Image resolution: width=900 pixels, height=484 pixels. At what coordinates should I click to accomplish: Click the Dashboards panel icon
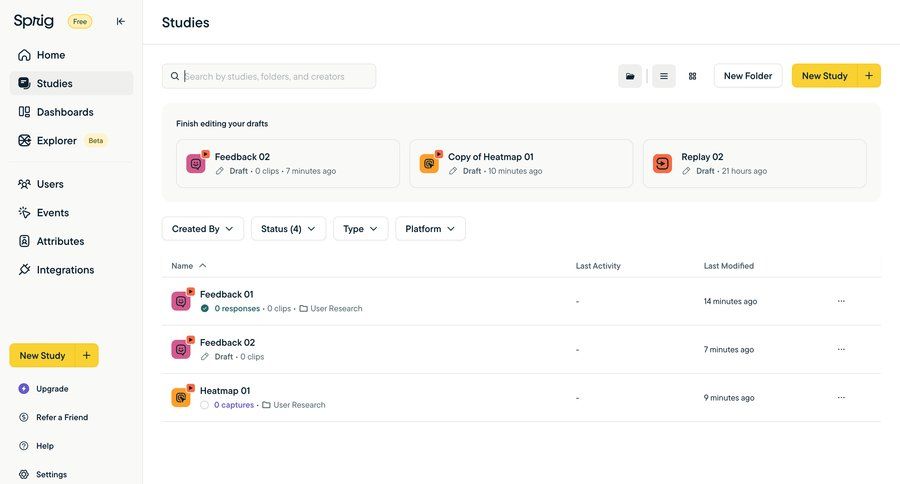pyautogui.click(x=24, y=111)
